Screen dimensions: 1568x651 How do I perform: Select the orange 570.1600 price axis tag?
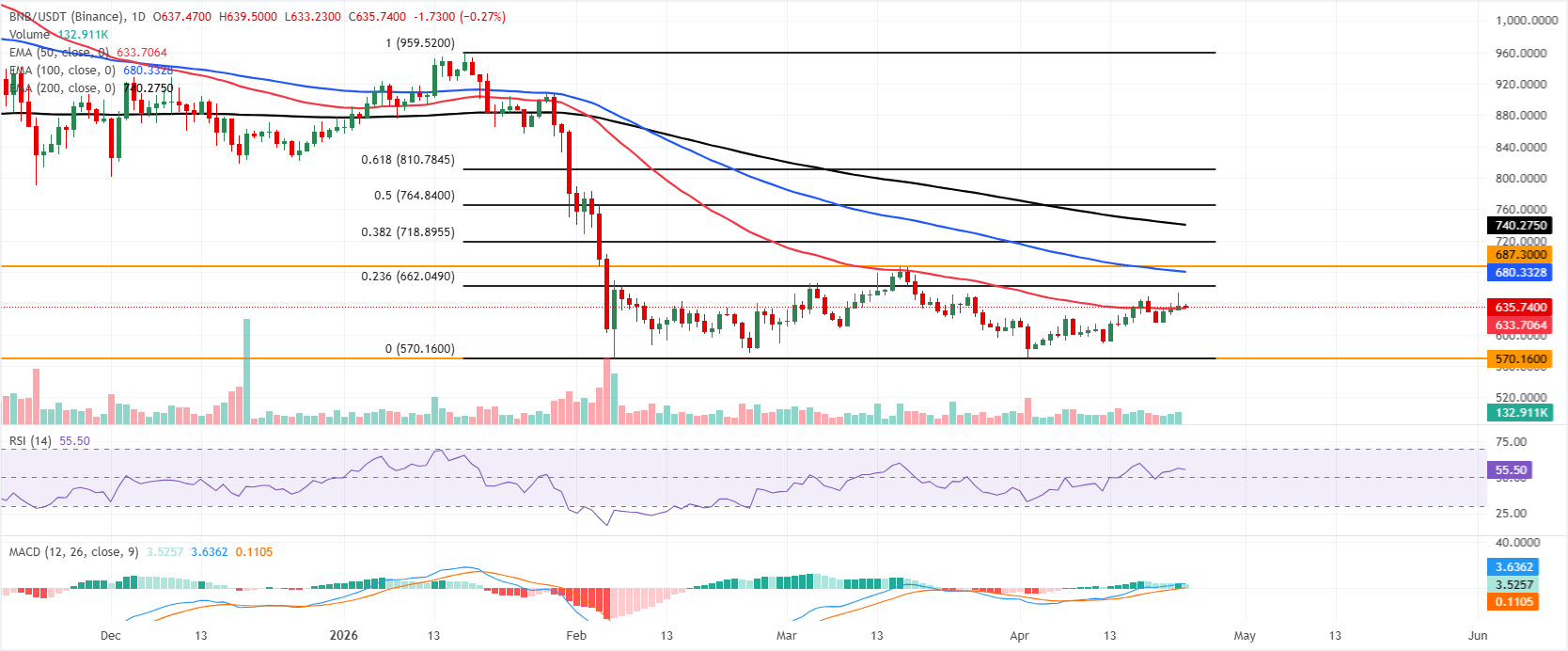click(x=1520, y=359)
